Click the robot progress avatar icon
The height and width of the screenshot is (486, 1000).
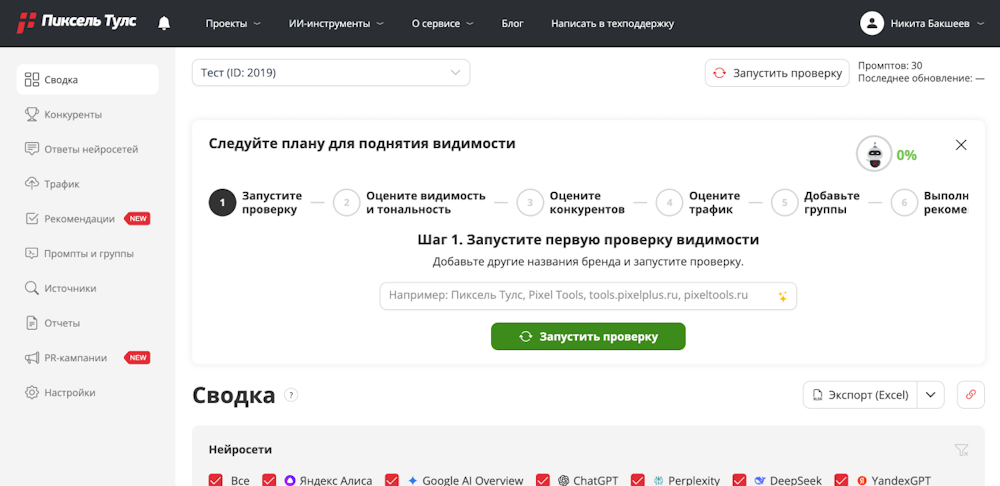[874, 154]
